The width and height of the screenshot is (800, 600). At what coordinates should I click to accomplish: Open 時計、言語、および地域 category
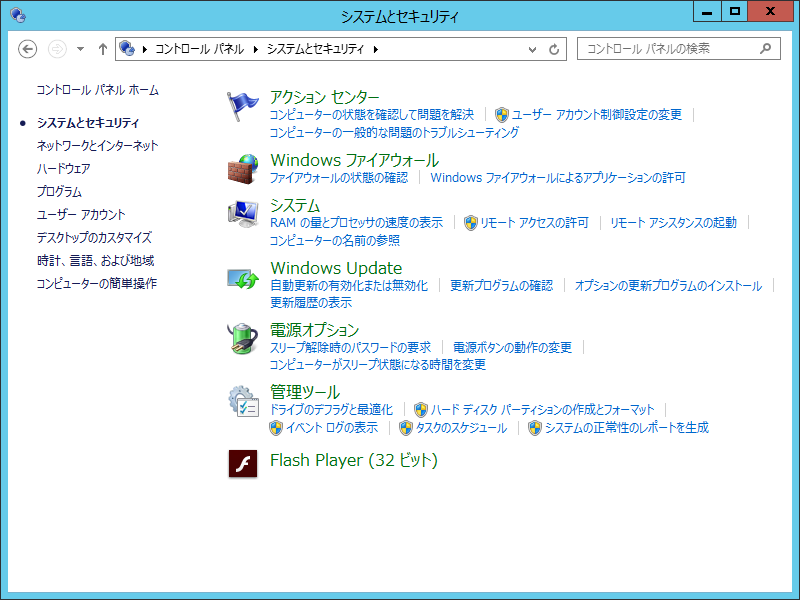pos(95,261)
